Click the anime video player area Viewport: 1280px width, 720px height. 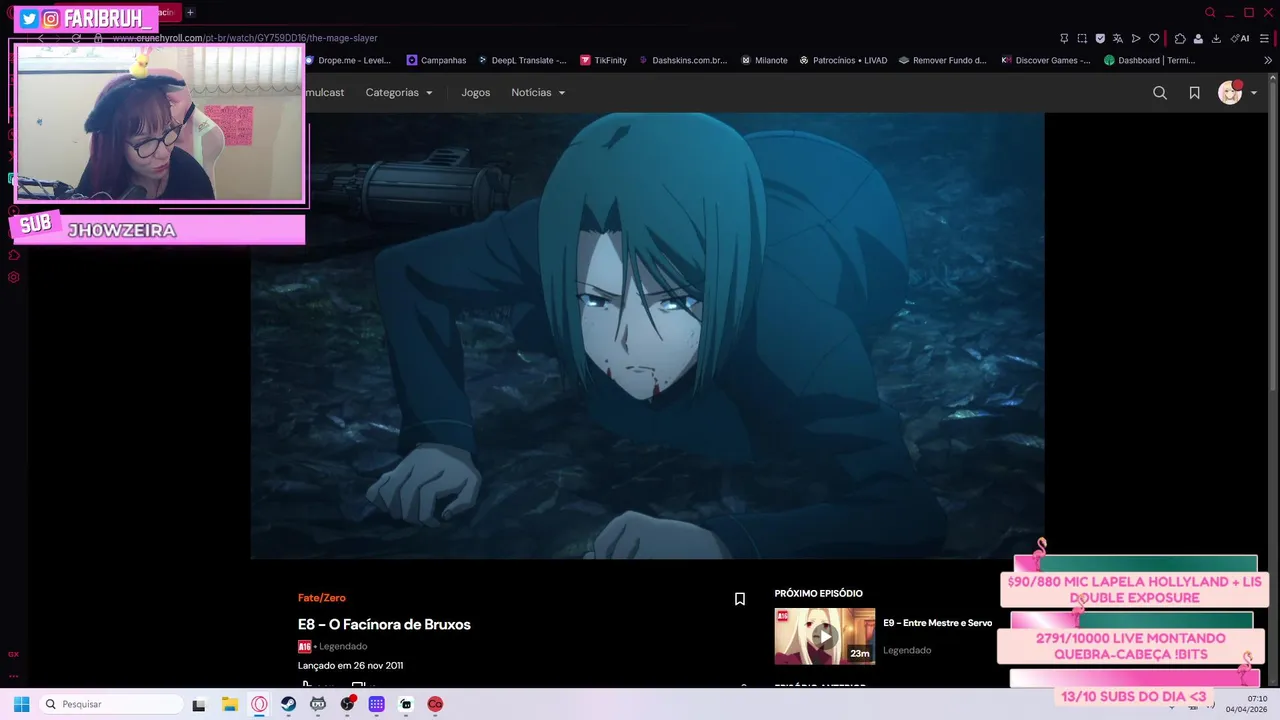tap(647, 335)
